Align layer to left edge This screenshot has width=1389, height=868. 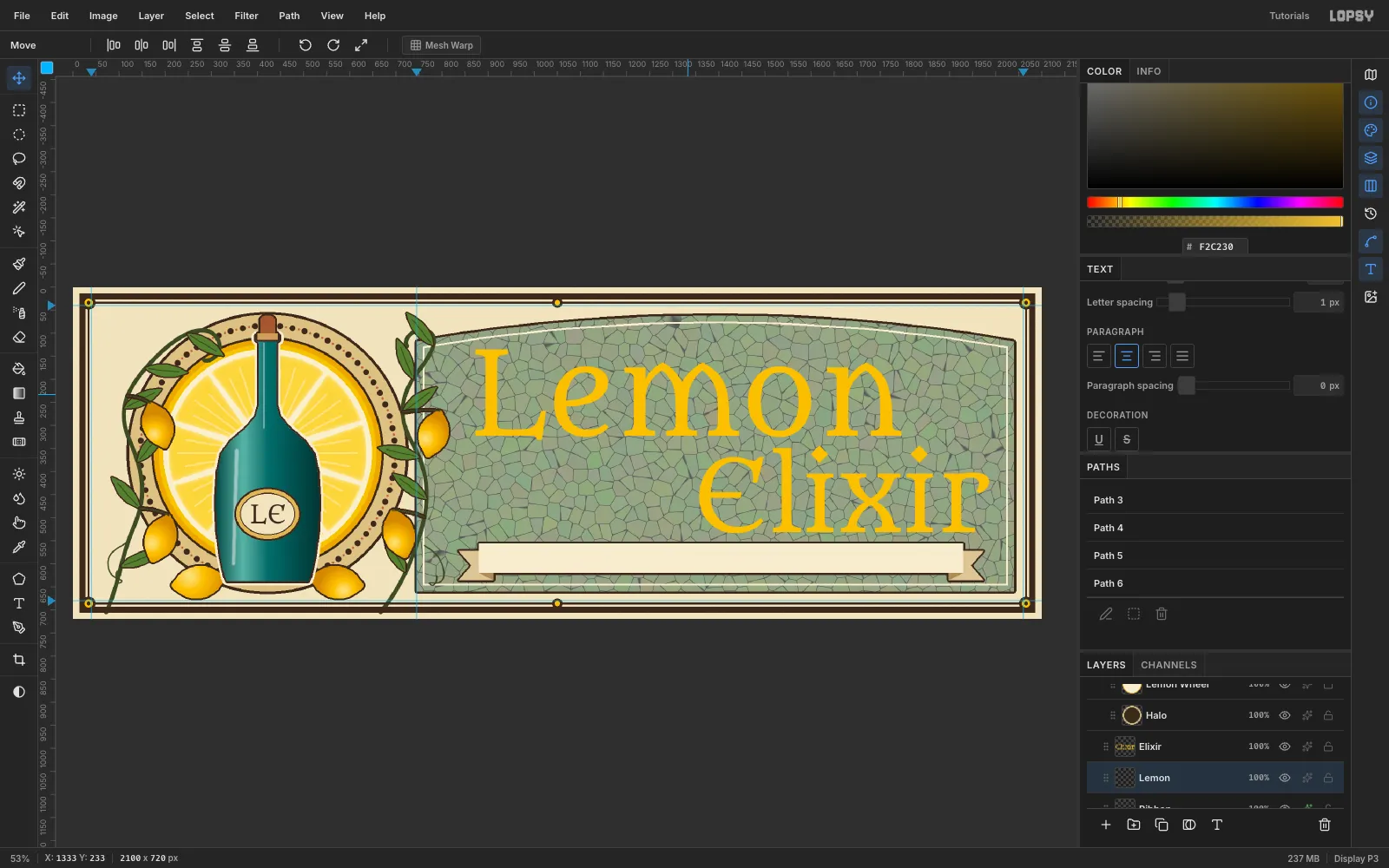click(114, 45)
